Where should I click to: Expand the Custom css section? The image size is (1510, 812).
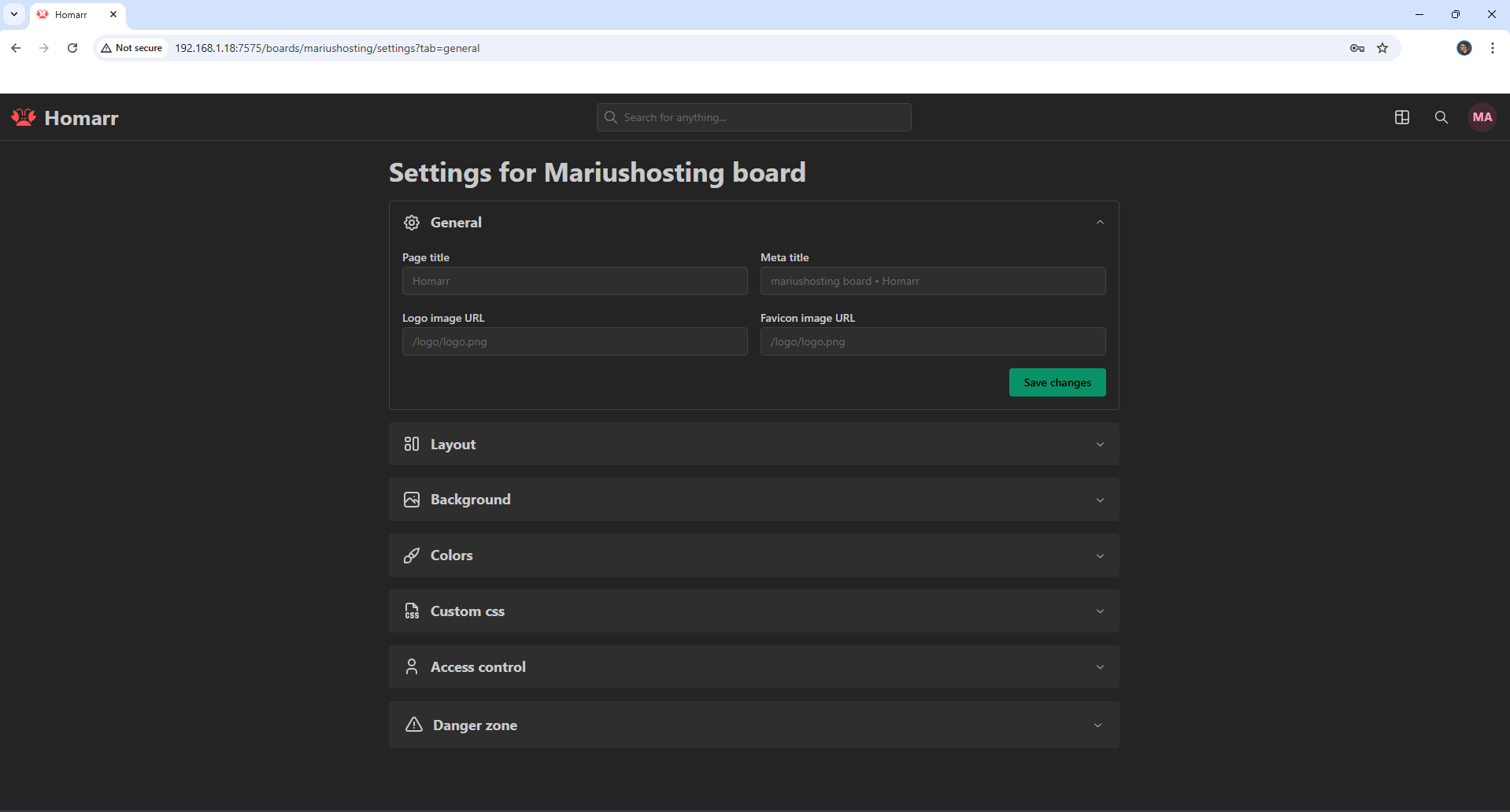pyautogui.click(x=754, y=611)
